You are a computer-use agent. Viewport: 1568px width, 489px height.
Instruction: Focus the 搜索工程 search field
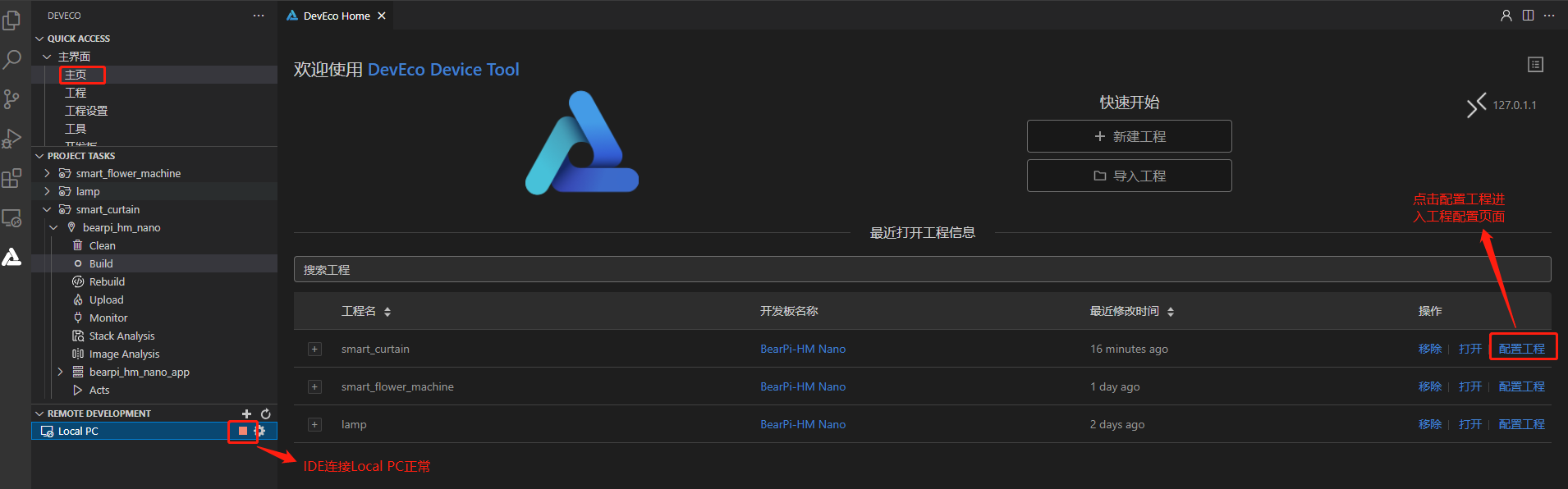922,269
